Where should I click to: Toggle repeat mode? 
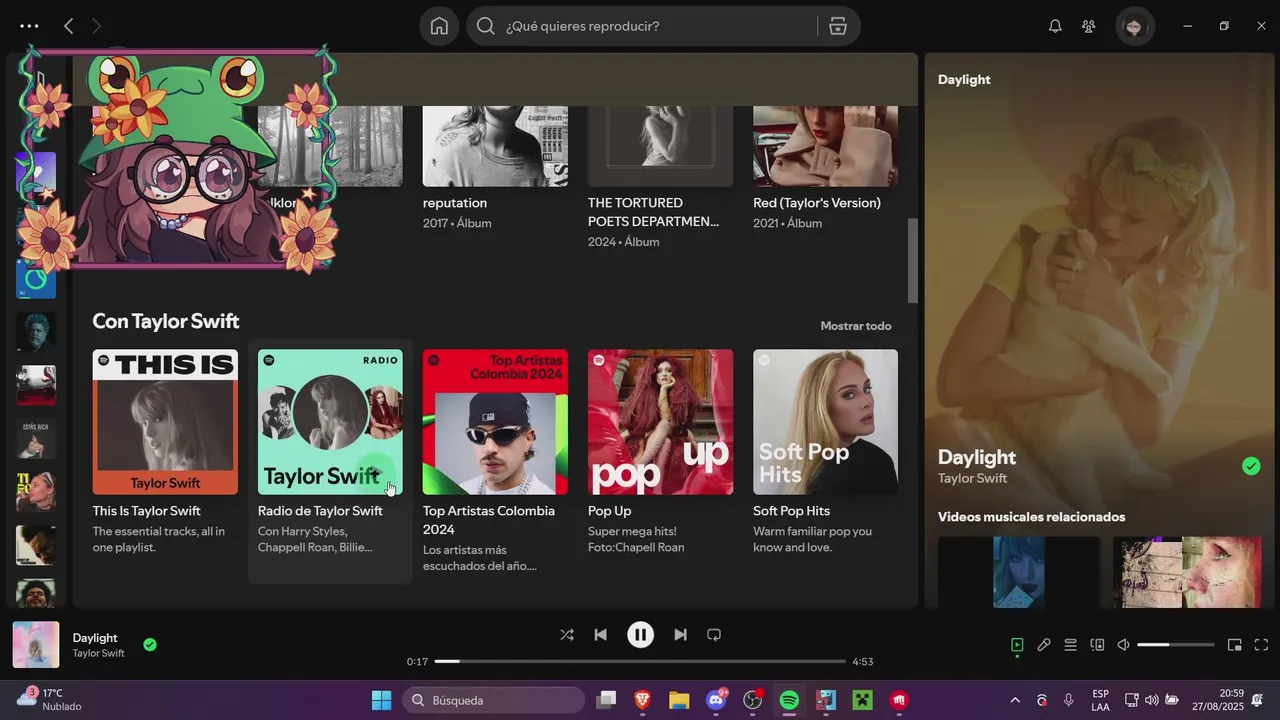(x=714, y=634)
